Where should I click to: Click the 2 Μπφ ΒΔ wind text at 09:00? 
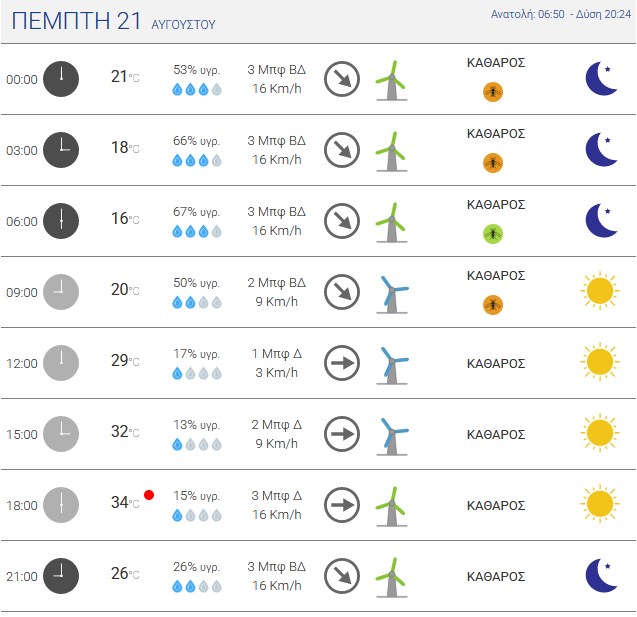tap(276, 283)
